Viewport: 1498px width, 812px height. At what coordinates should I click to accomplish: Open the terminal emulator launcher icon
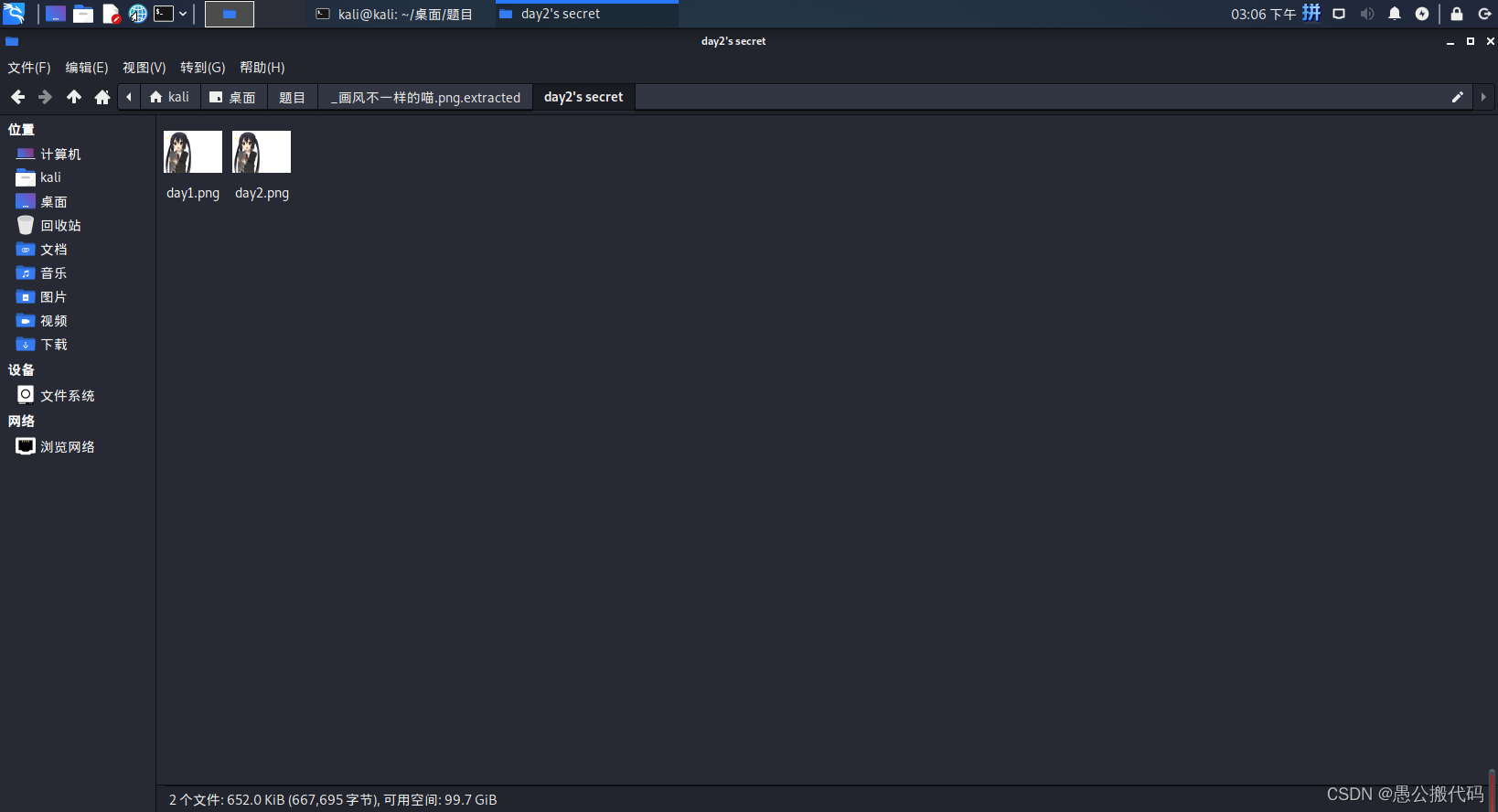164,14
